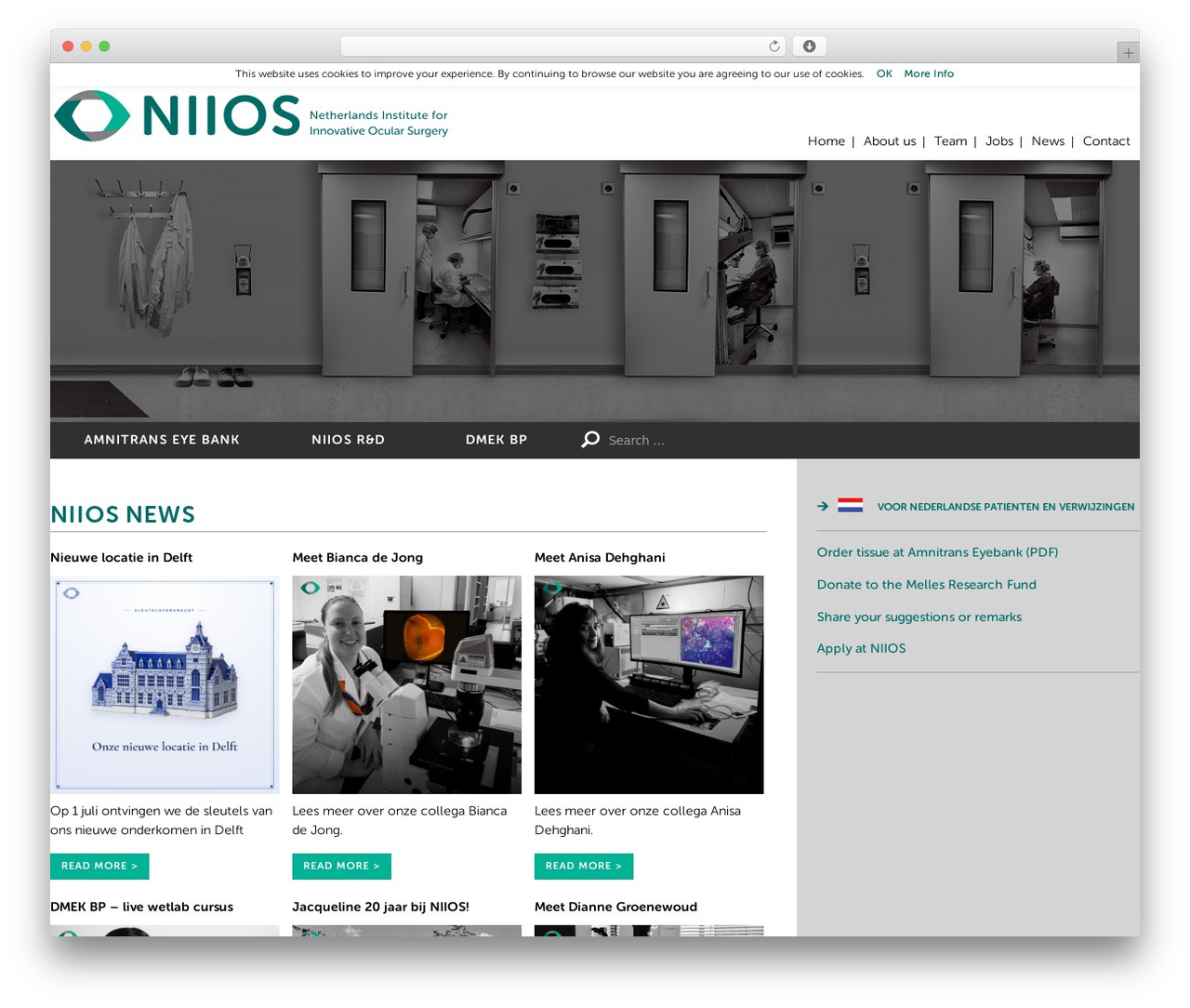The width and height of the screenshot is (1190, 1008).
Task: Open Share your suggestions or remarks
Action: pos(919,617)
